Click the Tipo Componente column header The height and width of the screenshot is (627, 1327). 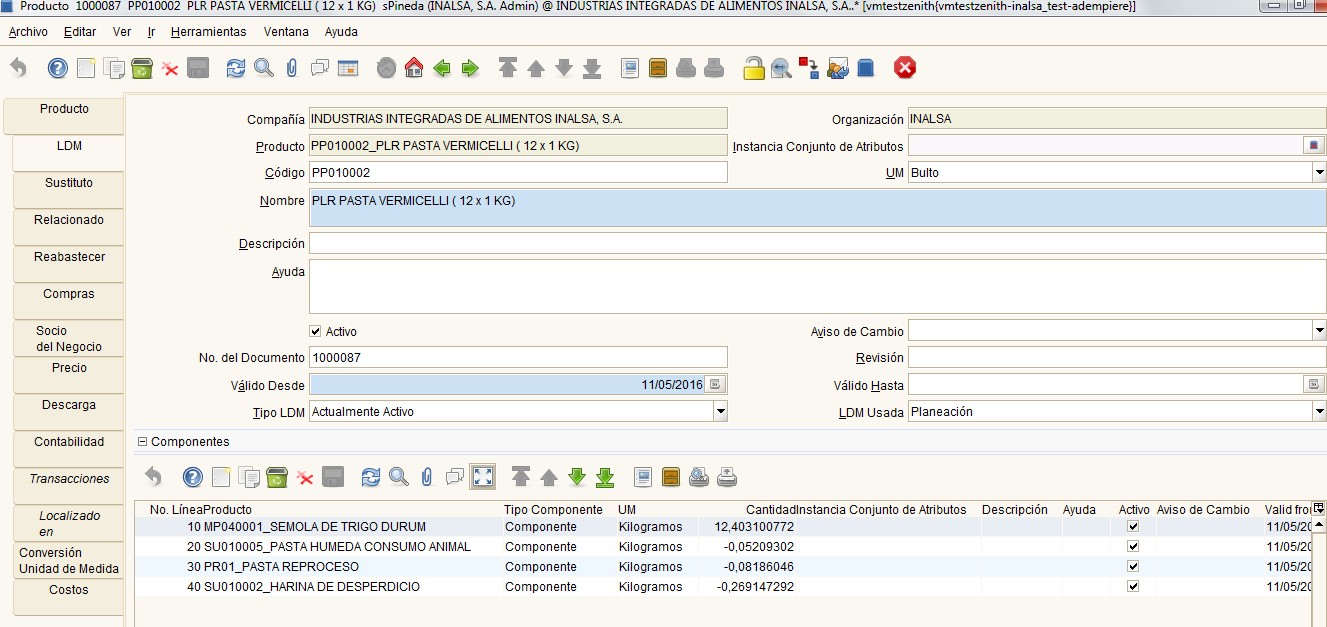point(553,510)
